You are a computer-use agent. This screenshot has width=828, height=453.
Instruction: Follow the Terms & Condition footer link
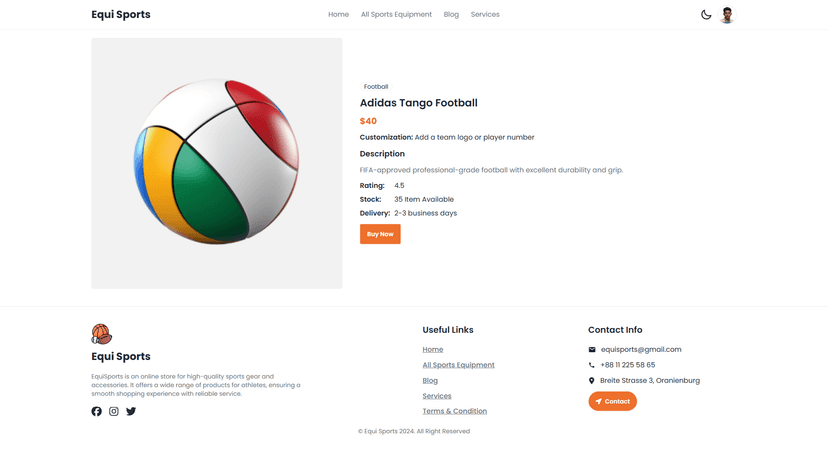click(x=454, y=411)
